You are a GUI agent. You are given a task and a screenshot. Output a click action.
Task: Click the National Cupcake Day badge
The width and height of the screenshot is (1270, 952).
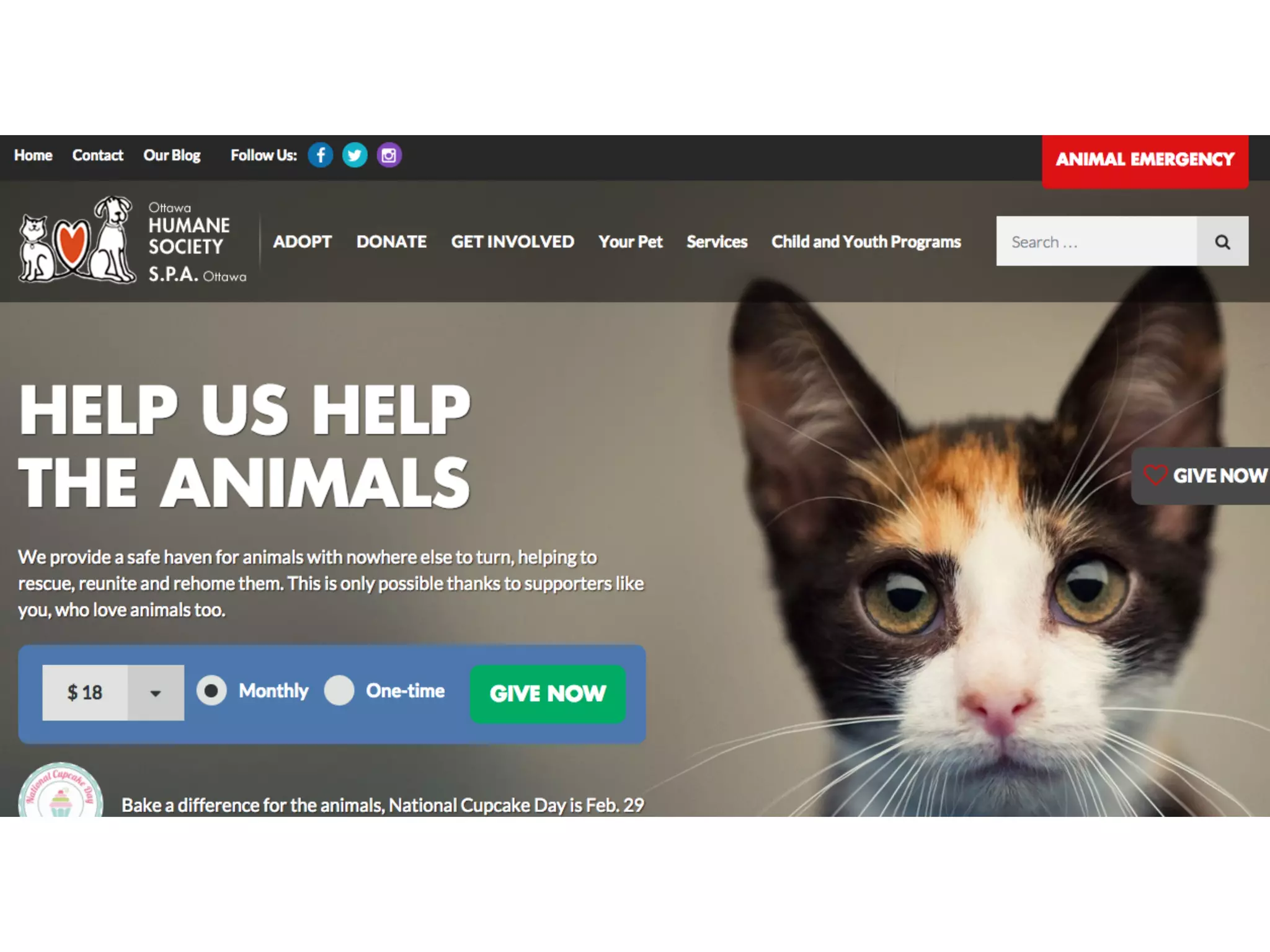[60, 790]
